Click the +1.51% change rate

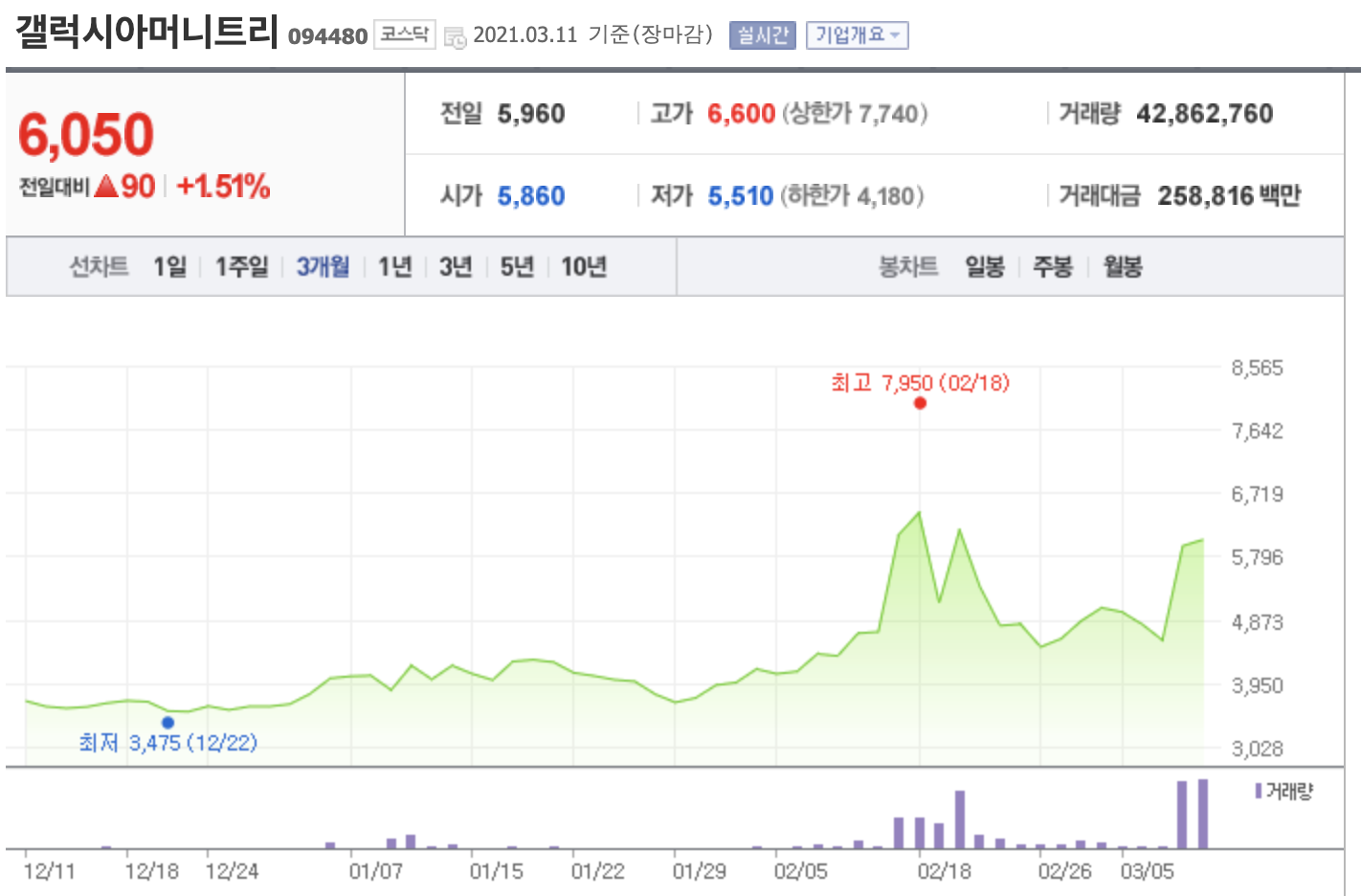tap(223, 186)
